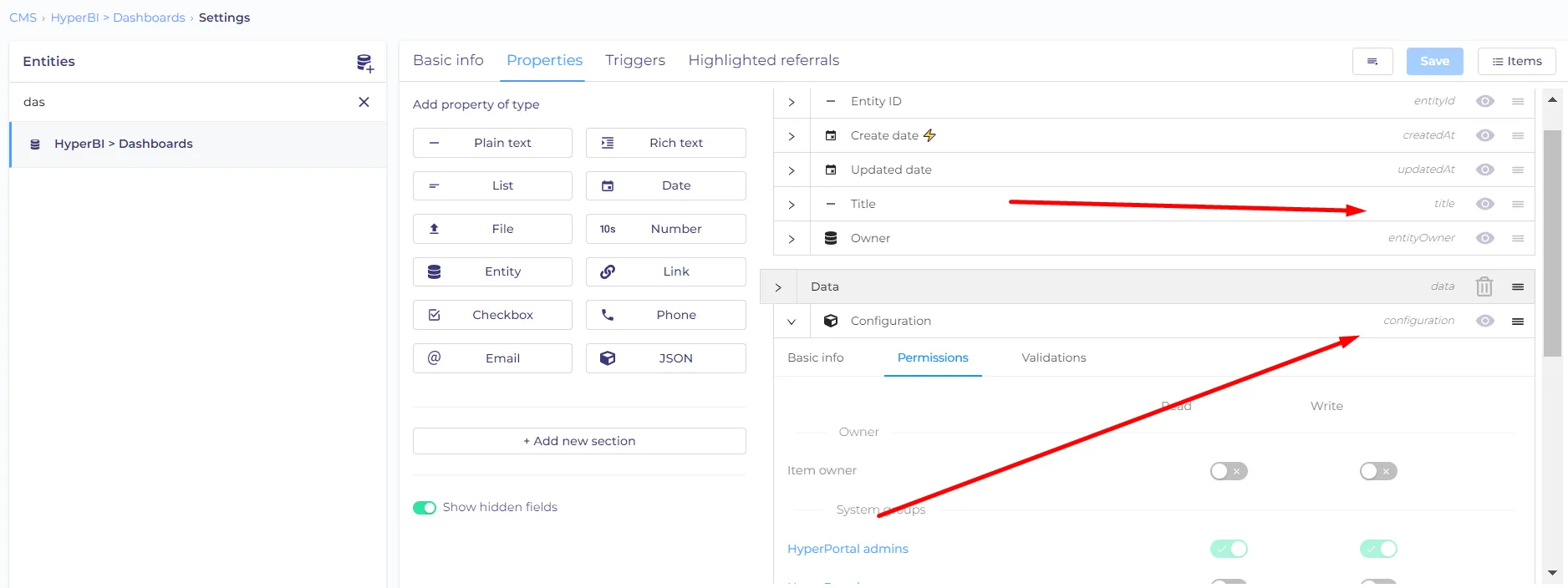
Task: Switch to the Triggers tab
Action: [x=635, y=60]
